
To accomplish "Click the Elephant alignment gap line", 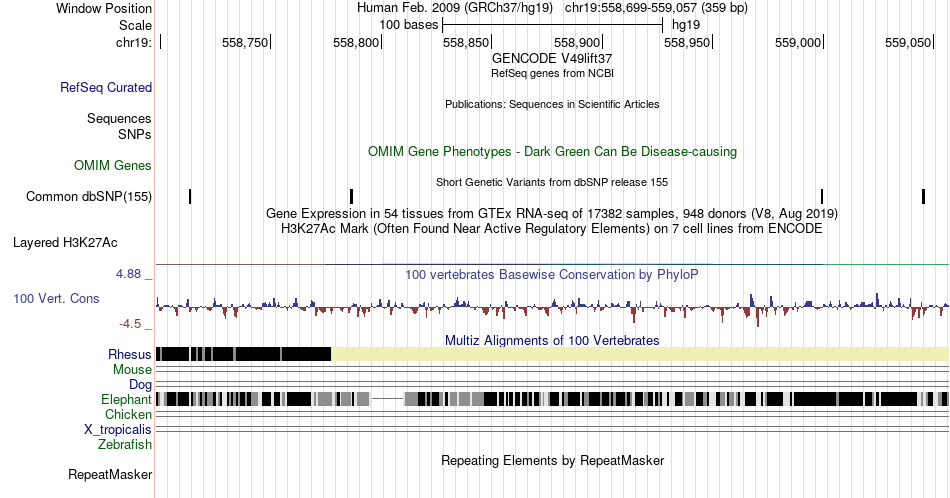I will [387, 399].
